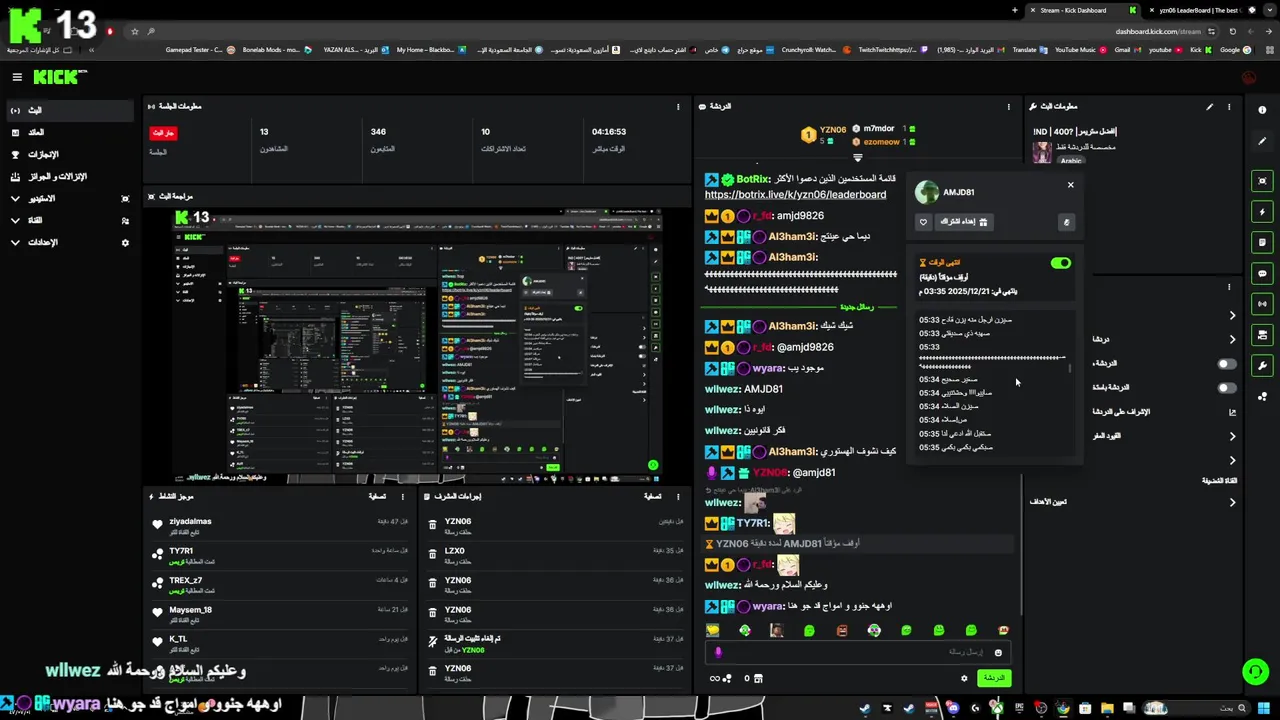Click the trash icon beside LZX0 action
This screenshot has height=720, width=1280.
coord(432,555)
